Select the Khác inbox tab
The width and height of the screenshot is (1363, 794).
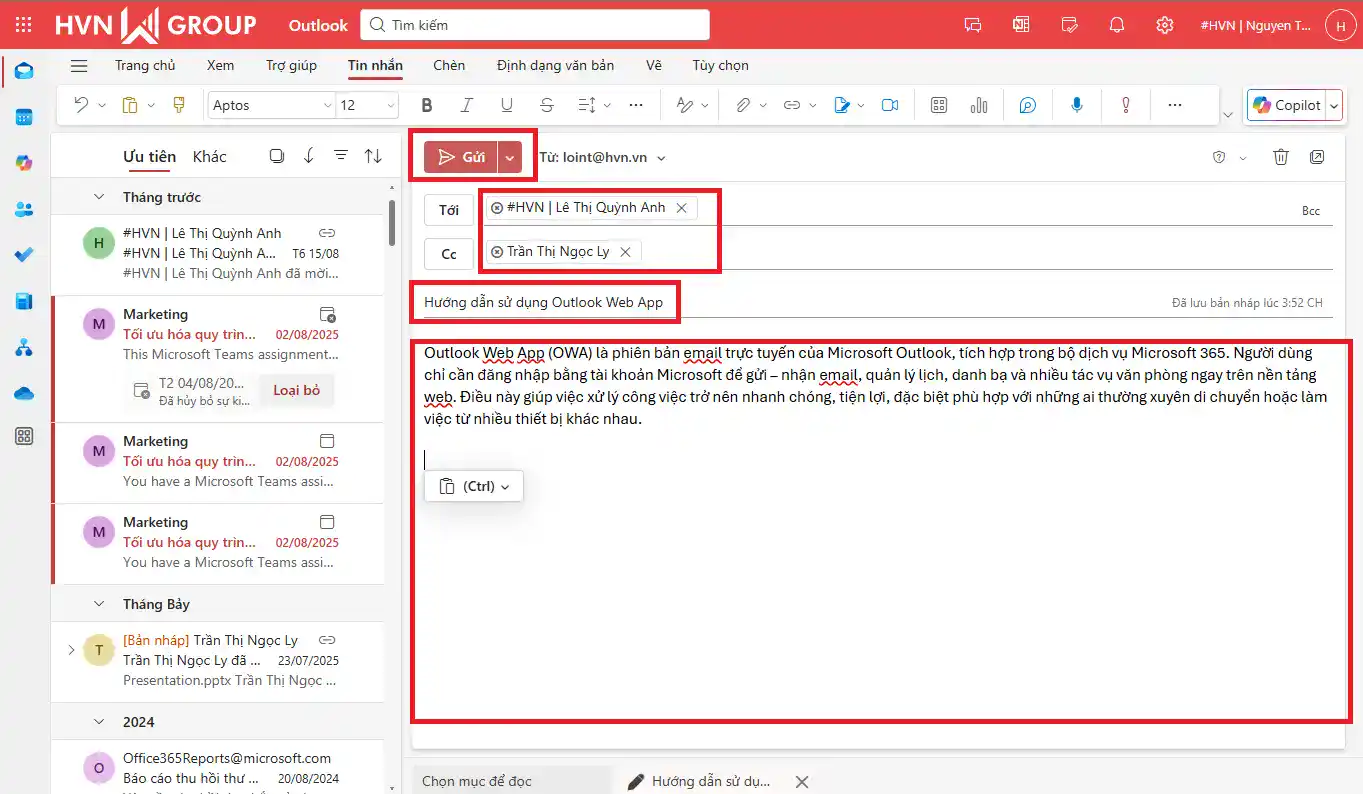pos(210,156)
